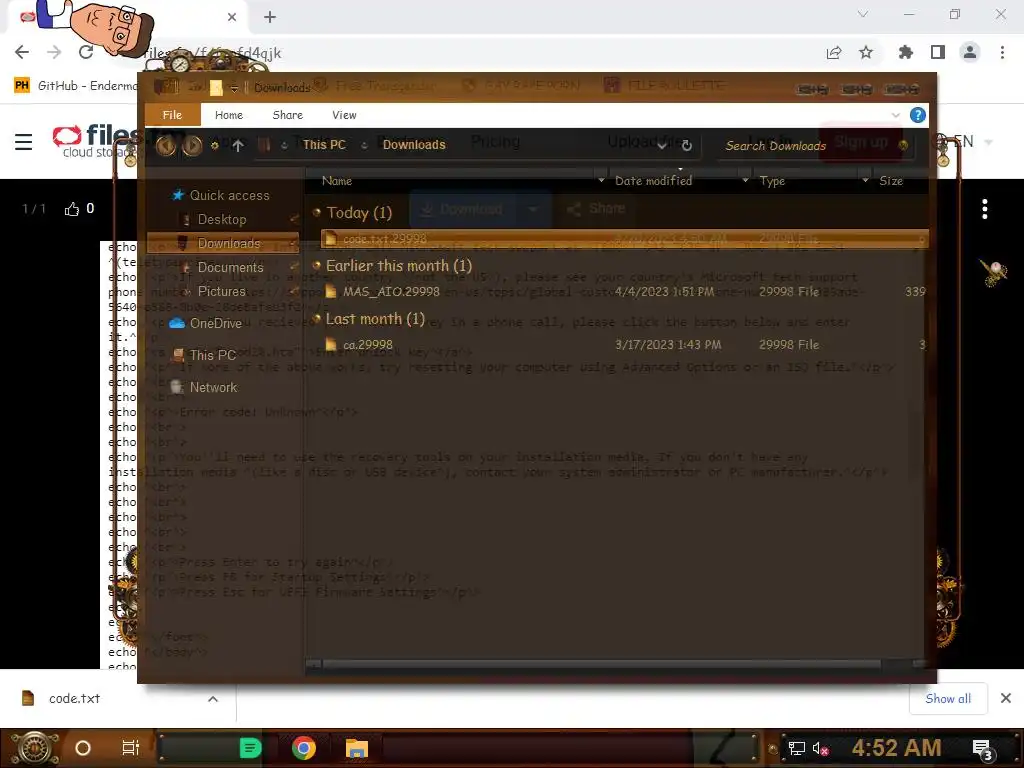The image size is (1024, 768).
Task: Open Chrome three-dot menu
Action: click(1002, 52)
